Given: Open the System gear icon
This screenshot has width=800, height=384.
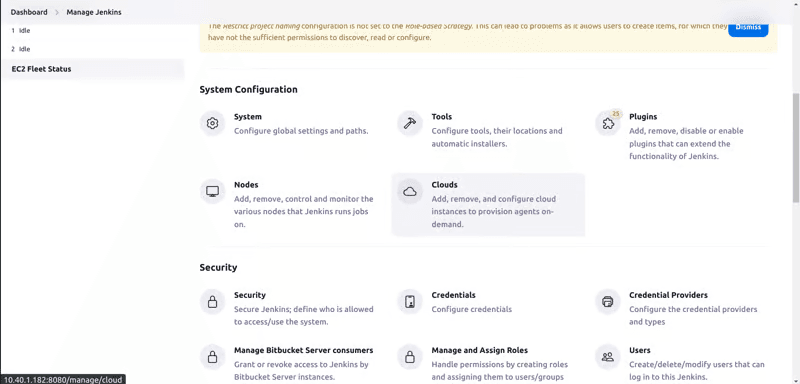Looking at the screenshot, I should 212,123.
